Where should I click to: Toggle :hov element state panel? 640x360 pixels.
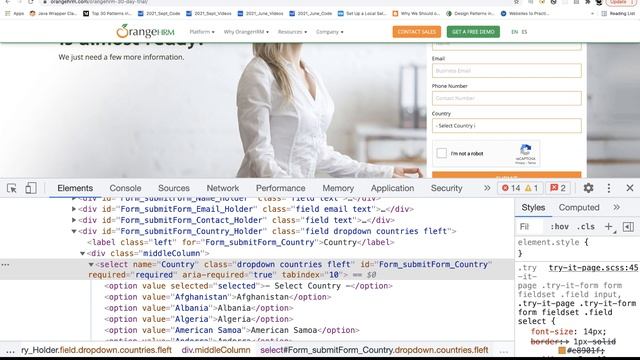tap(560, 227)
